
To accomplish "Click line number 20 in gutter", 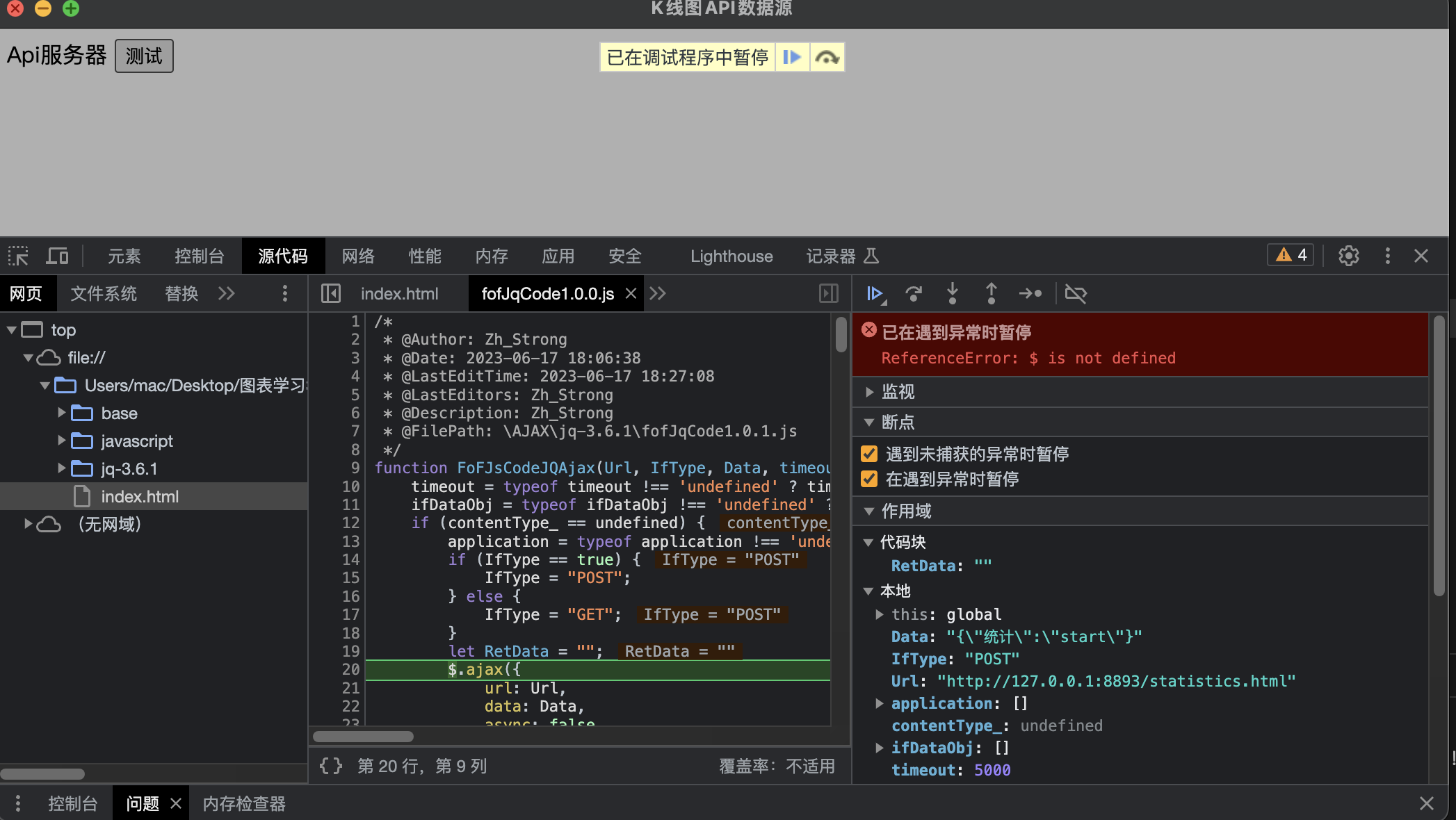I will 350,669.
